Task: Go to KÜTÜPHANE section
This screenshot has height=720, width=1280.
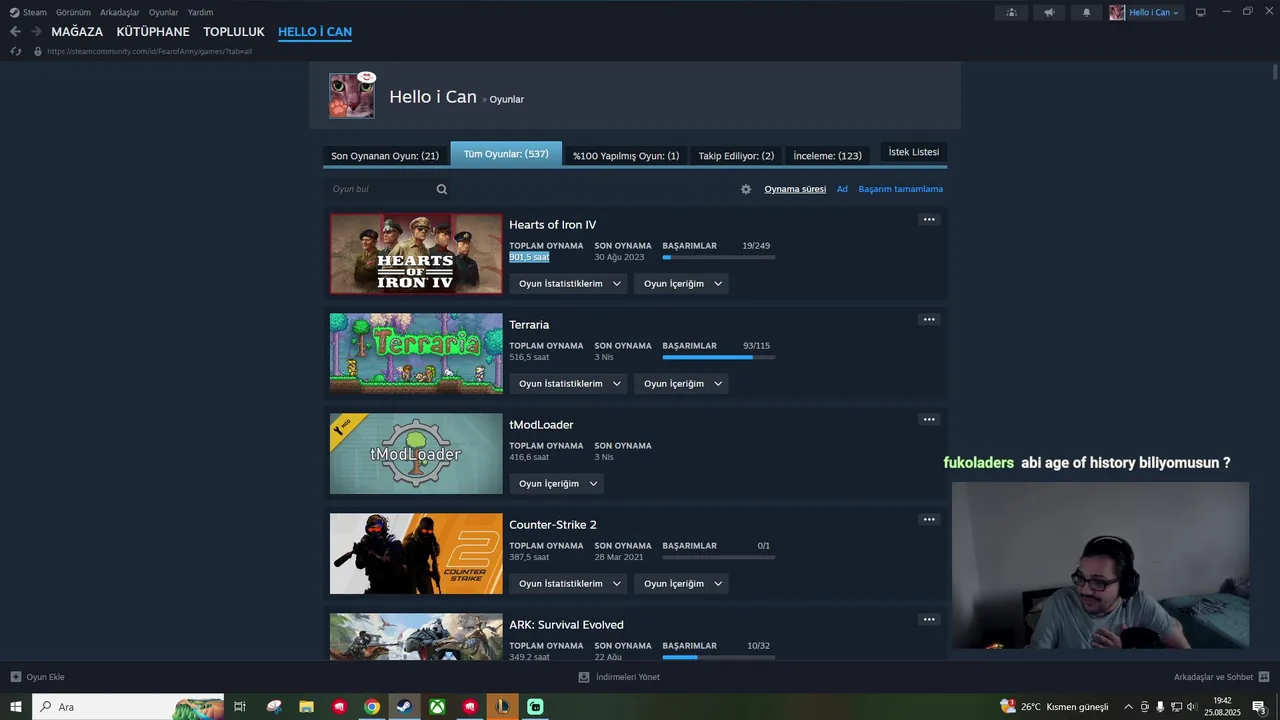Action: tap(153, 32)
